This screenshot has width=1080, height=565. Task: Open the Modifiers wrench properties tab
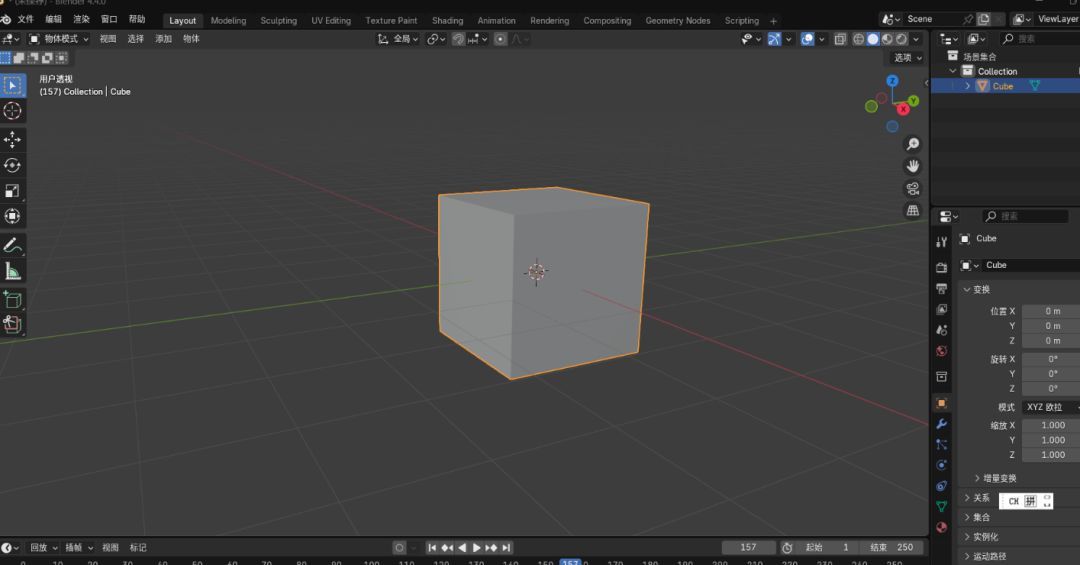point(941,424)
